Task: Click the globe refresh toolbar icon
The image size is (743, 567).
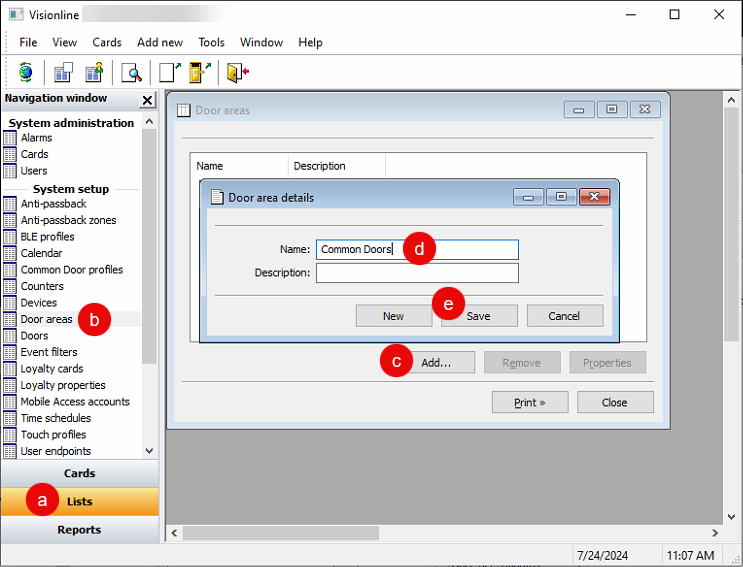Action: tap(26, 72)
